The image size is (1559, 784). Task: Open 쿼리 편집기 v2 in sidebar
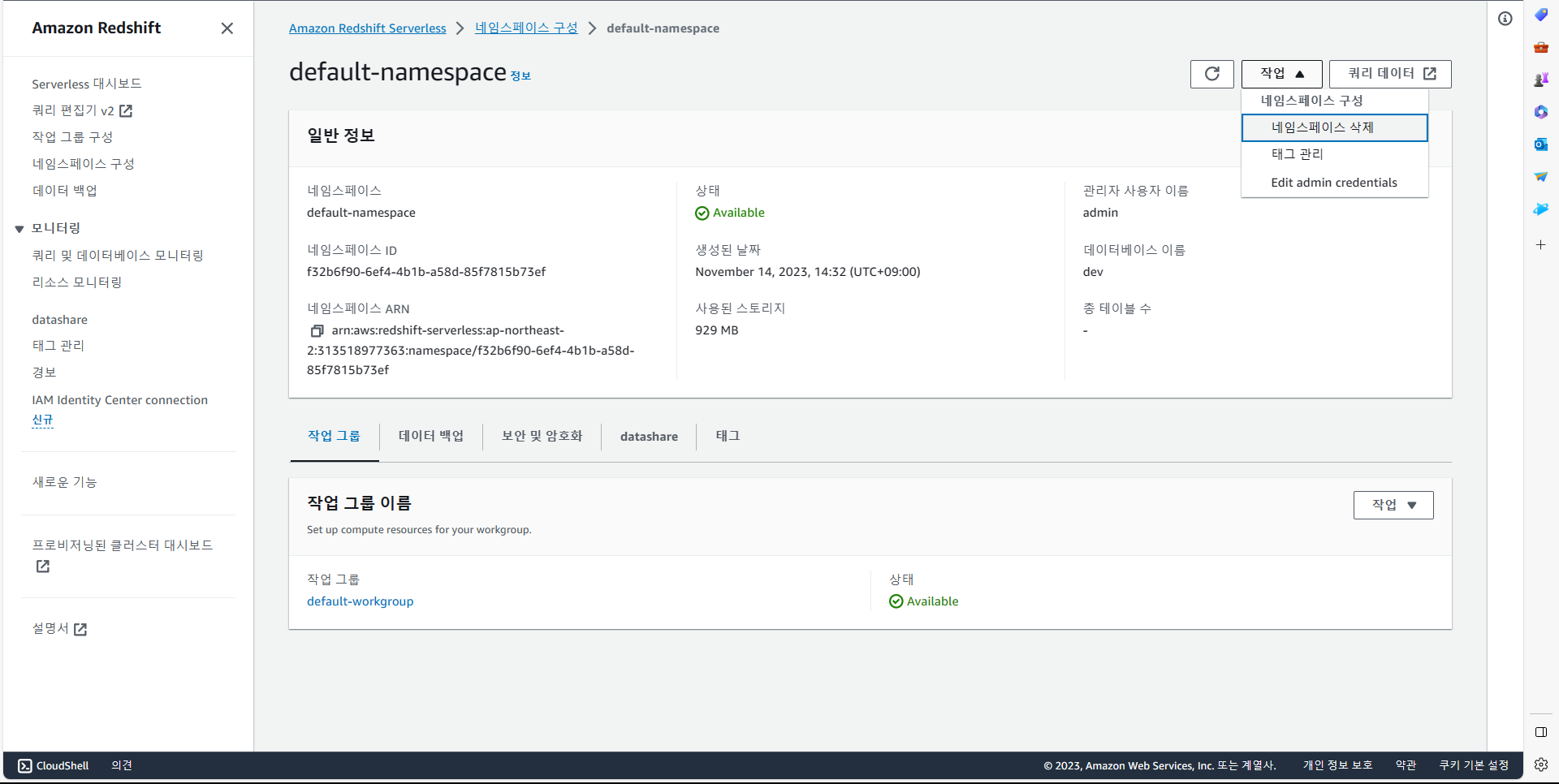[73, 110]
